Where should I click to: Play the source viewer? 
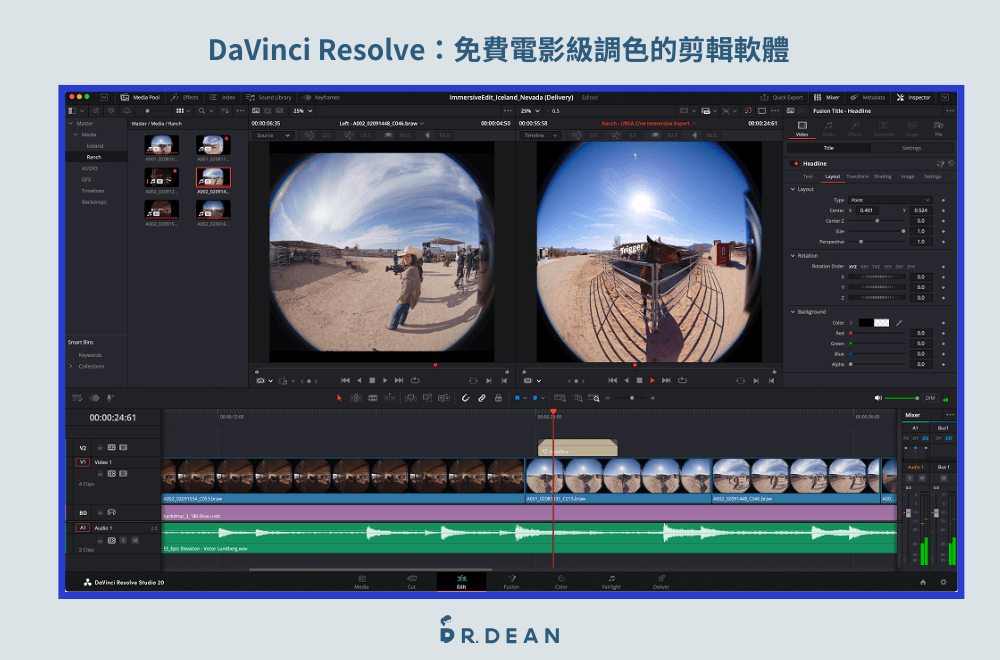coord(385,381)
